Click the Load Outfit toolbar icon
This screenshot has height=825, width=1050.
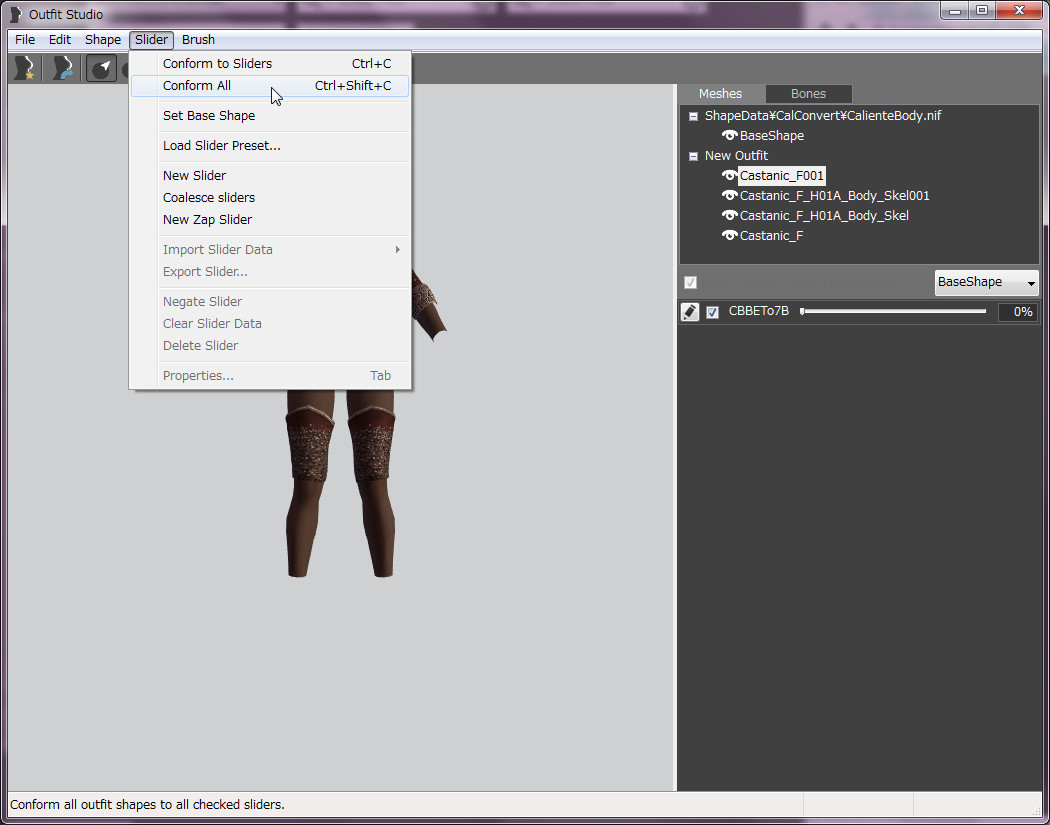(63, 68)
